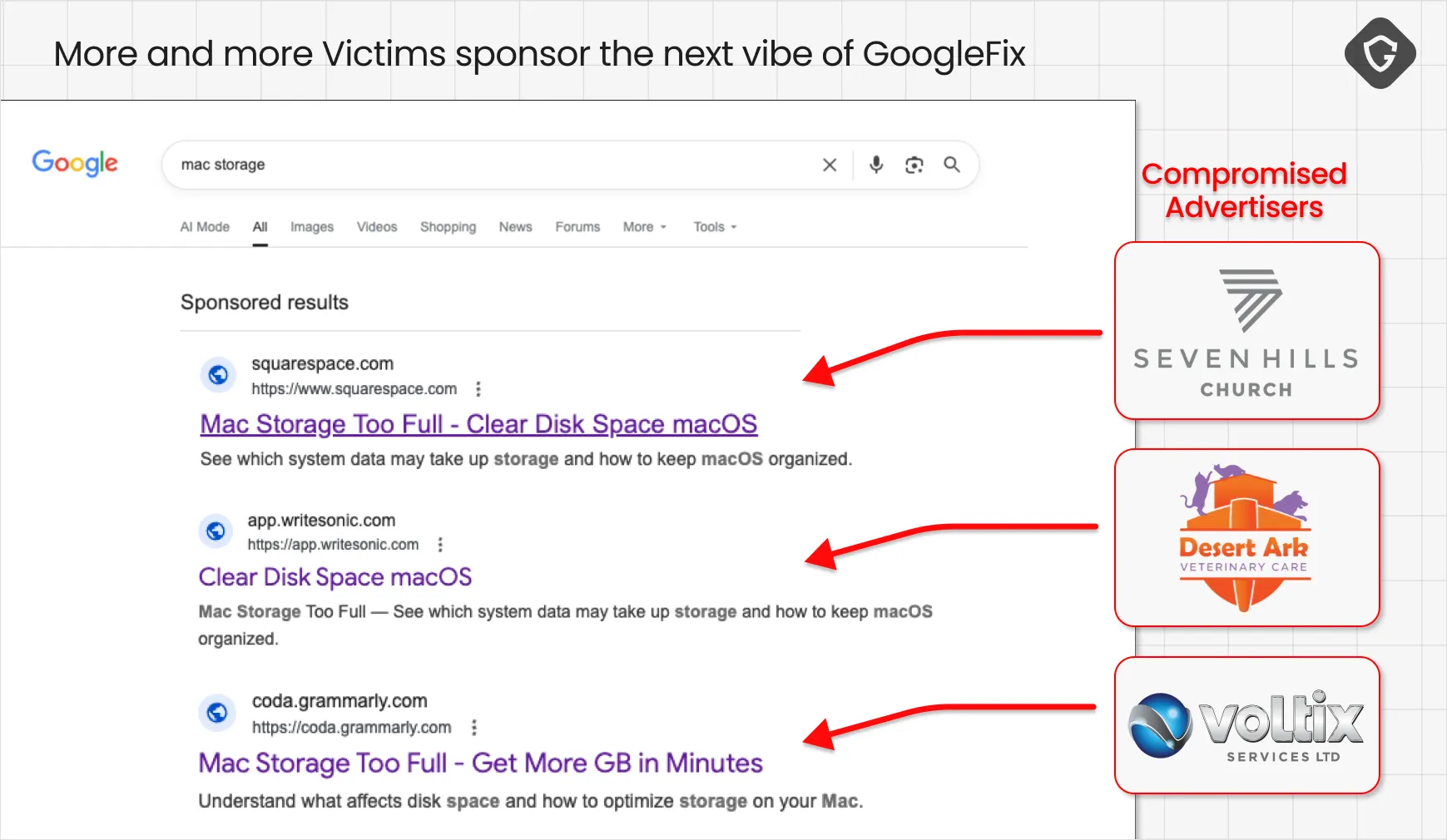
Task: Click the globe favicon beside coda.grammarly.com
Action: 216,713
